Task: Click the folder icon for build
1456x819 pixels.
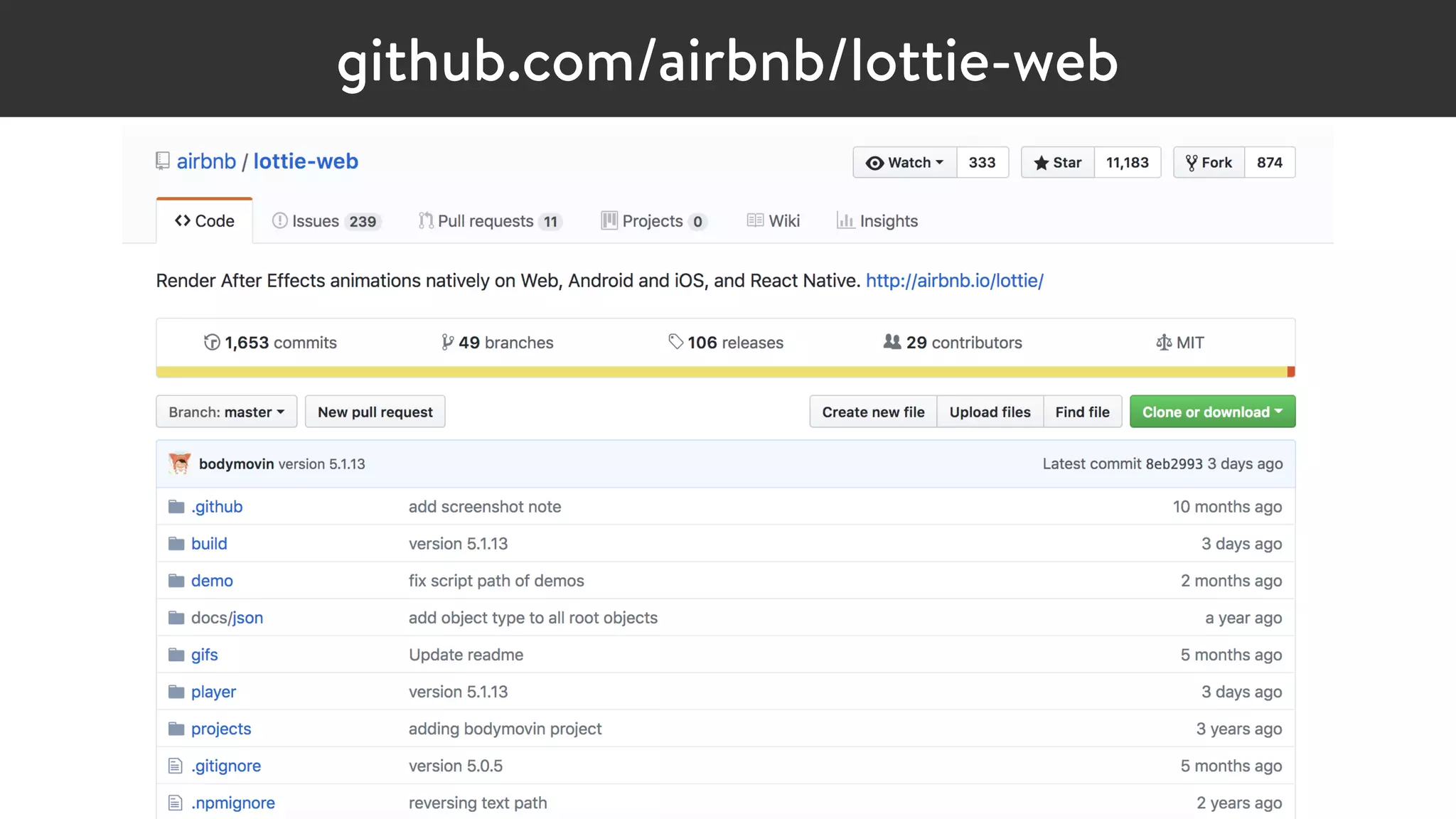Action: 176,543
